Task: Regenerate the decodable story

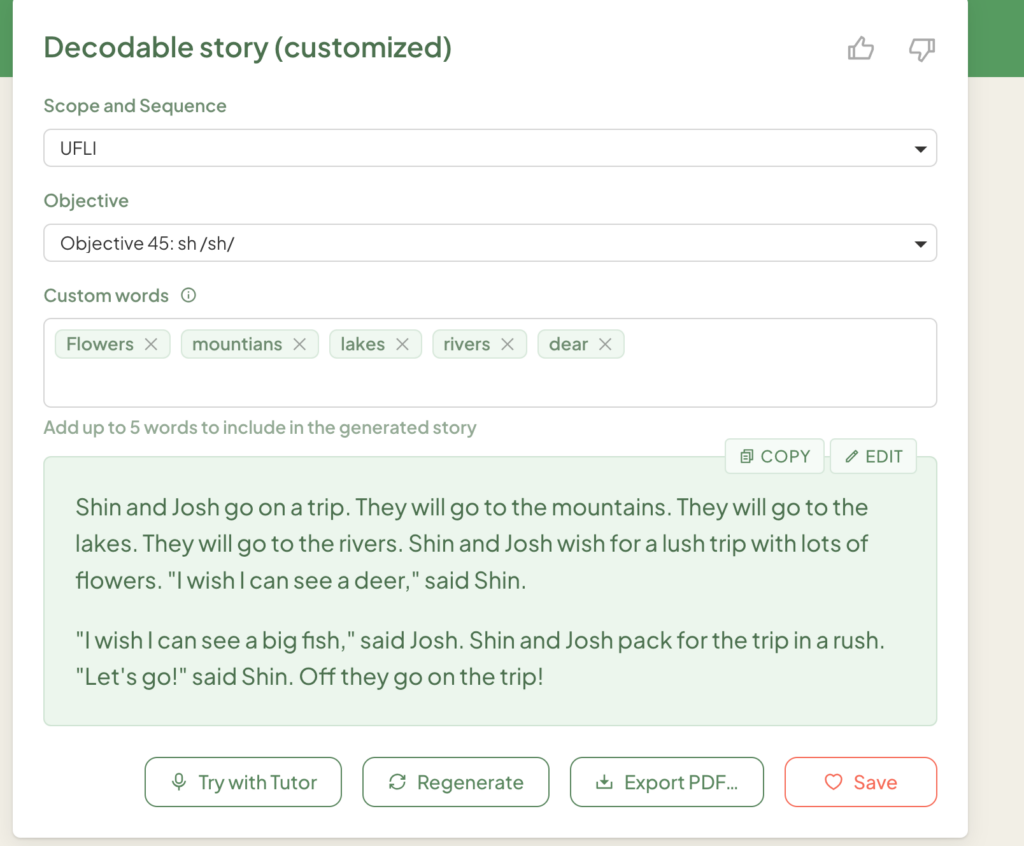Action: [x=456, y=782]
